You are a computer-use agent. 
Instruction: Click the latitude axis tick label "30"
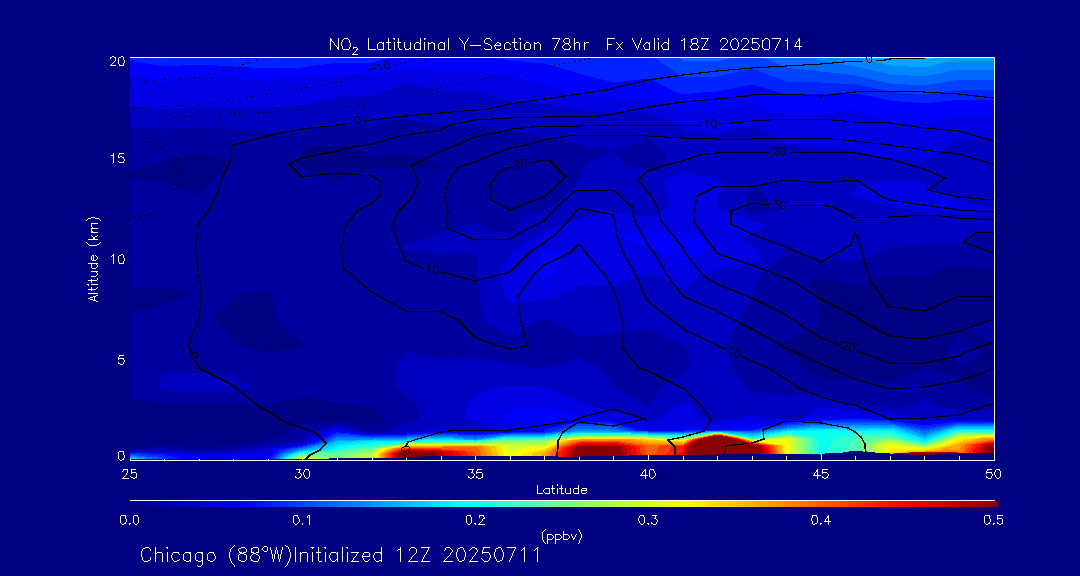tap(302, 474)
